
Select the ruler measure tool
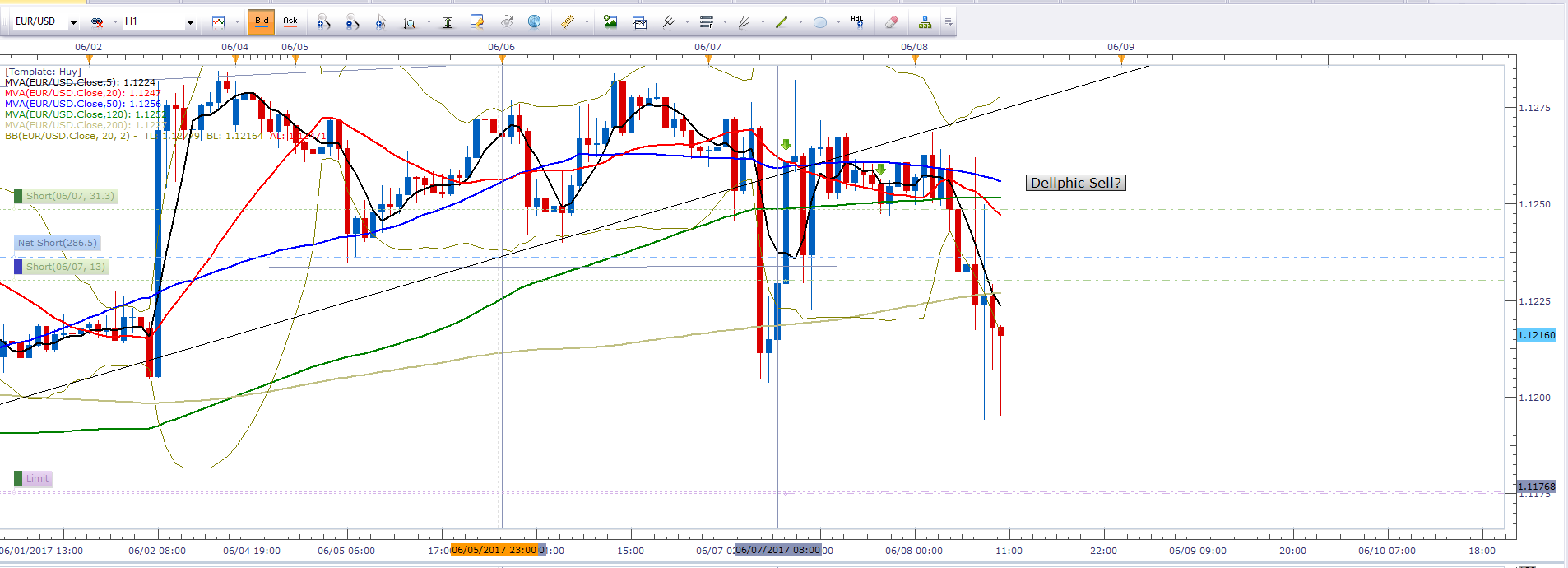568,22
